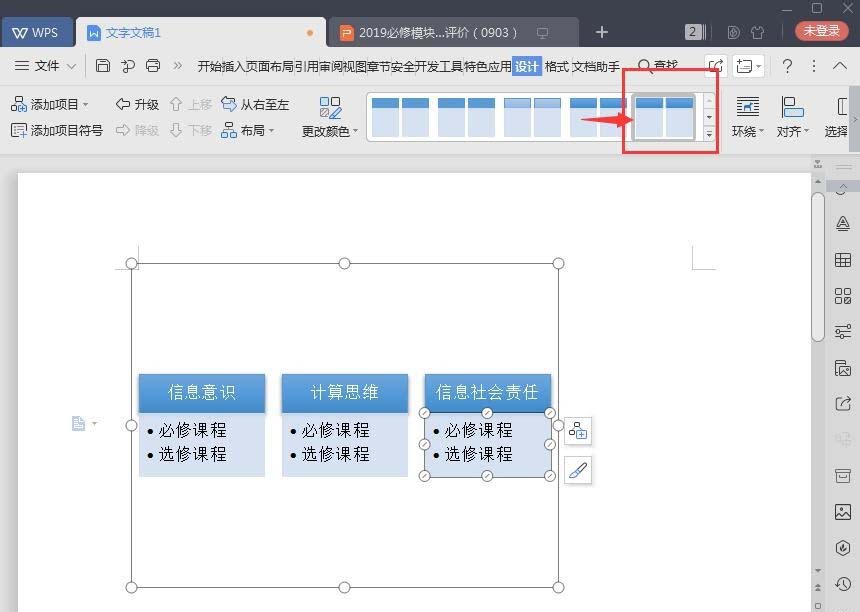Open the three-dot more options menu
860x612 pixels.
(x=814, y=66)
